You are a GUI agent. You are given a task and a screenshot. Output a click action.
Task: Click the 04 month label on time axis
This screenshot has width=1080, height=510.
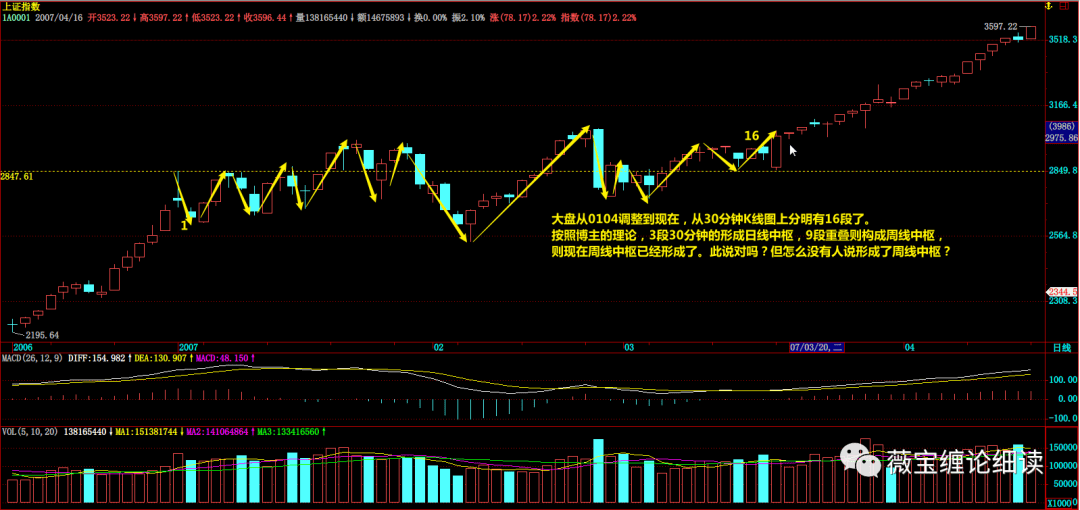click(x=909, y=347)
